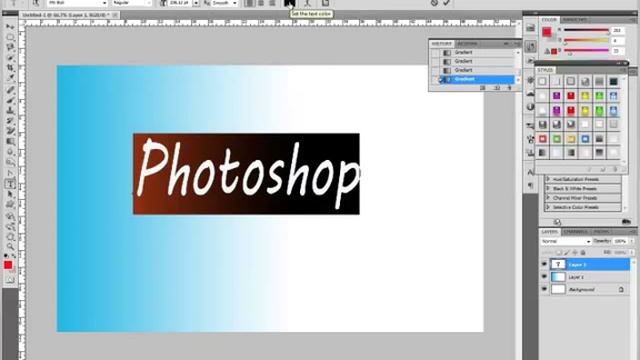Viewport: 640px width, 360px height.
Task: Select the History Brush tool
Action: tap(10, 121)
